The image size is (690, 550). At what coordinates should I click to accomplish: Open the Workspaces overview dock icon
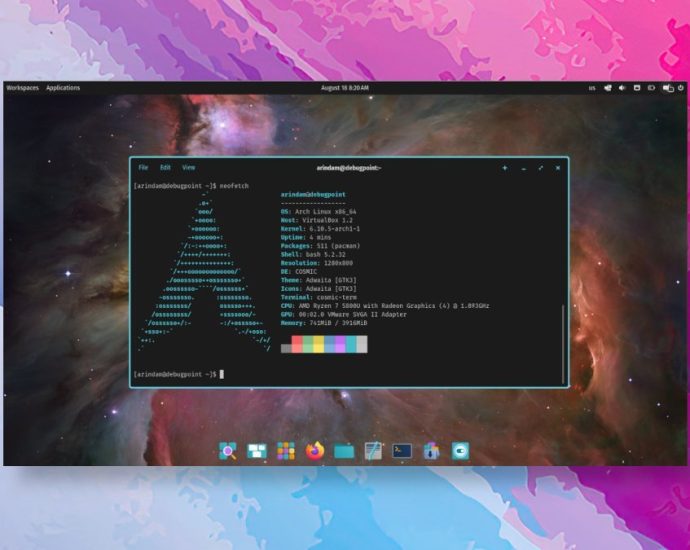[x=257, y=451]
